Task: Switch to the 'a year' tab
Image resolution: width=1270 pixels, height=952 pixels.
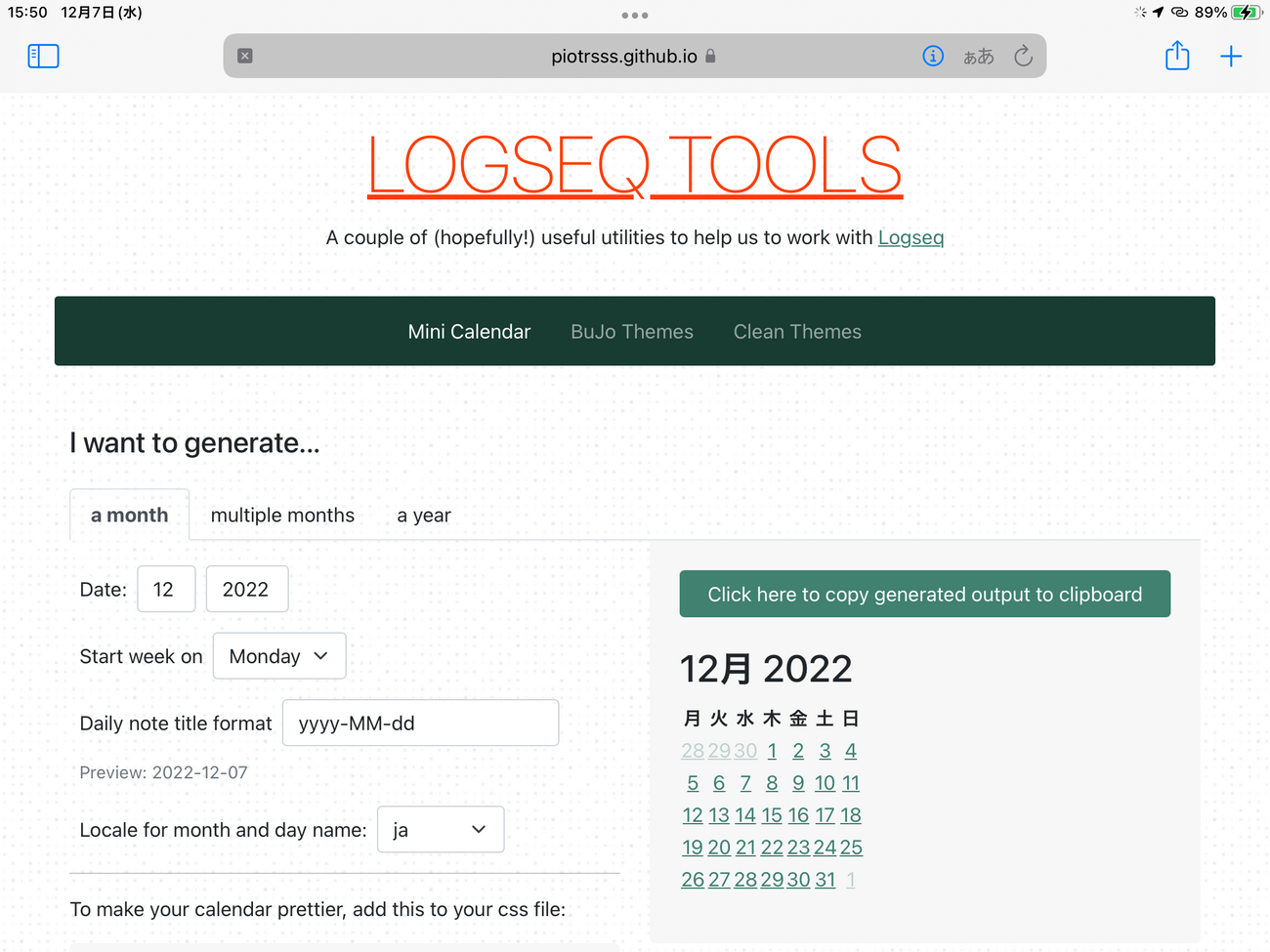Action: point(424,515)
